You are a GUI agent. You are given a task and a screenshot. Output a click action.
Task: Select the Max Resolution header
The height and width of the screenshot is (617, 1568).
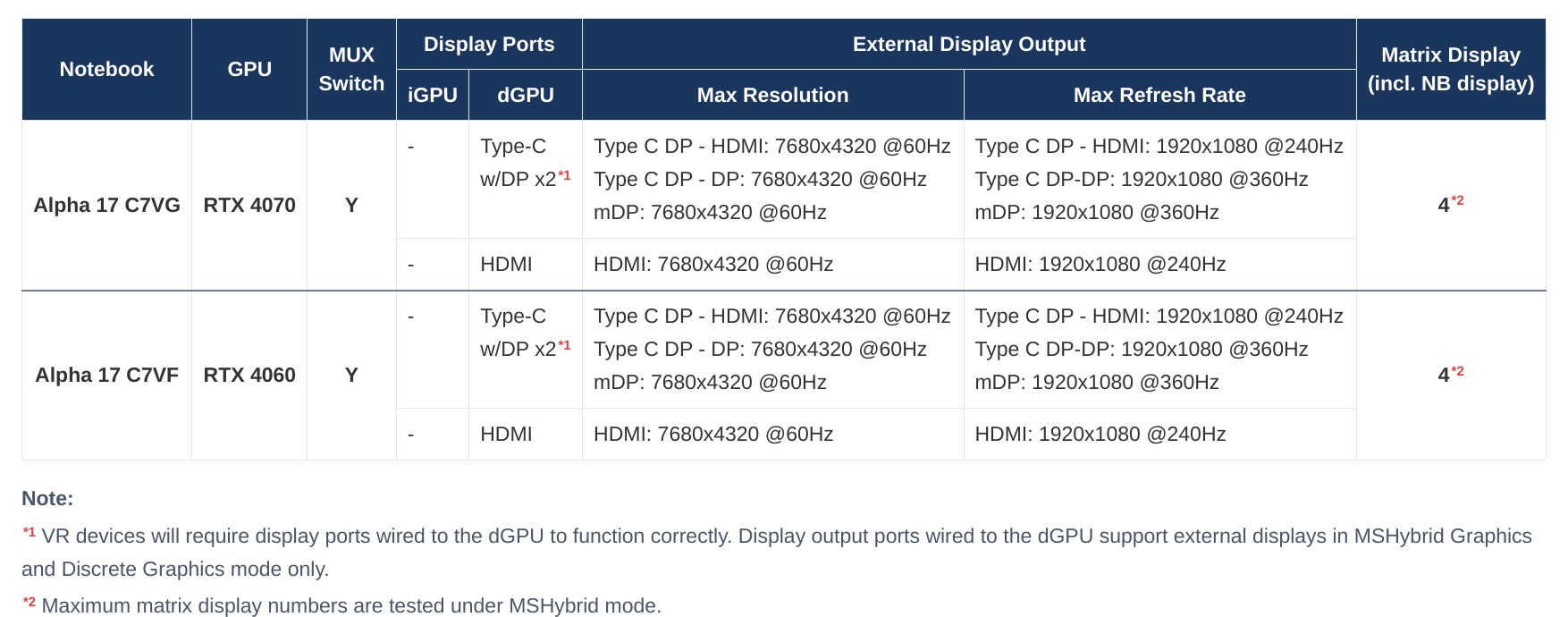click(773, 95)
